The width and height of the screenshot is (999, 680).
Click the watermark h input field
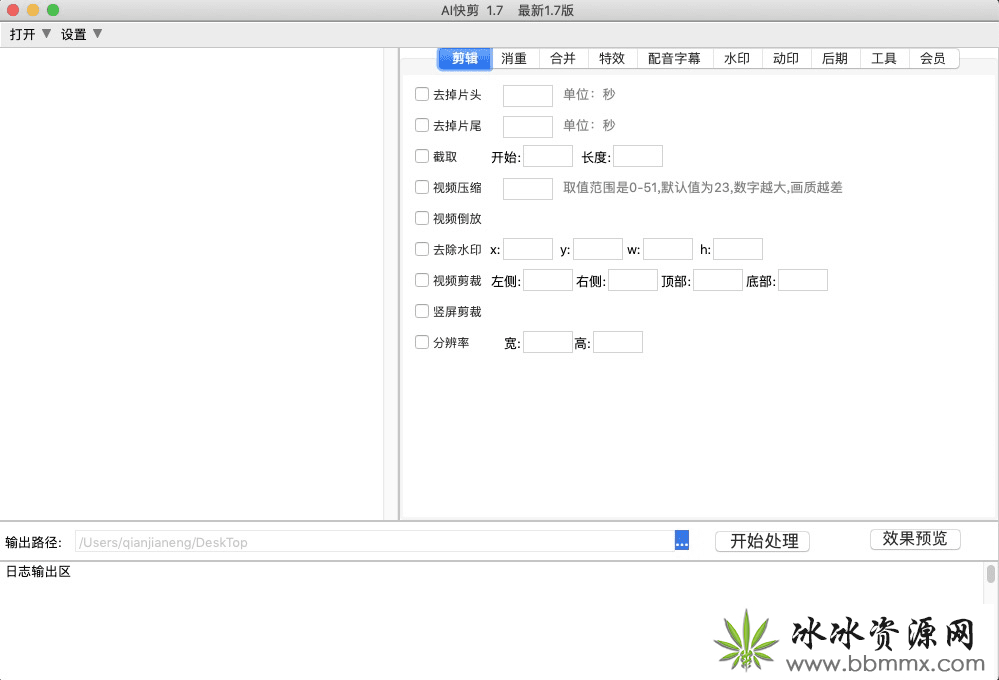pos(738,249)
